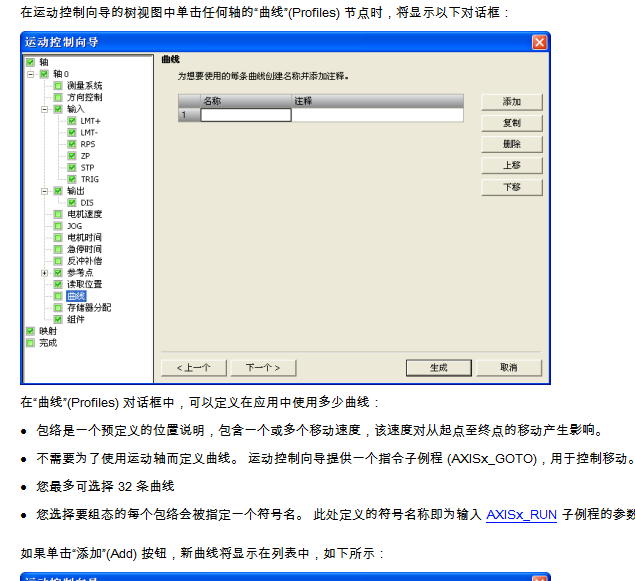
Task: Toggle the LMT+ input checkbox
Action: [x=72, y=121]
